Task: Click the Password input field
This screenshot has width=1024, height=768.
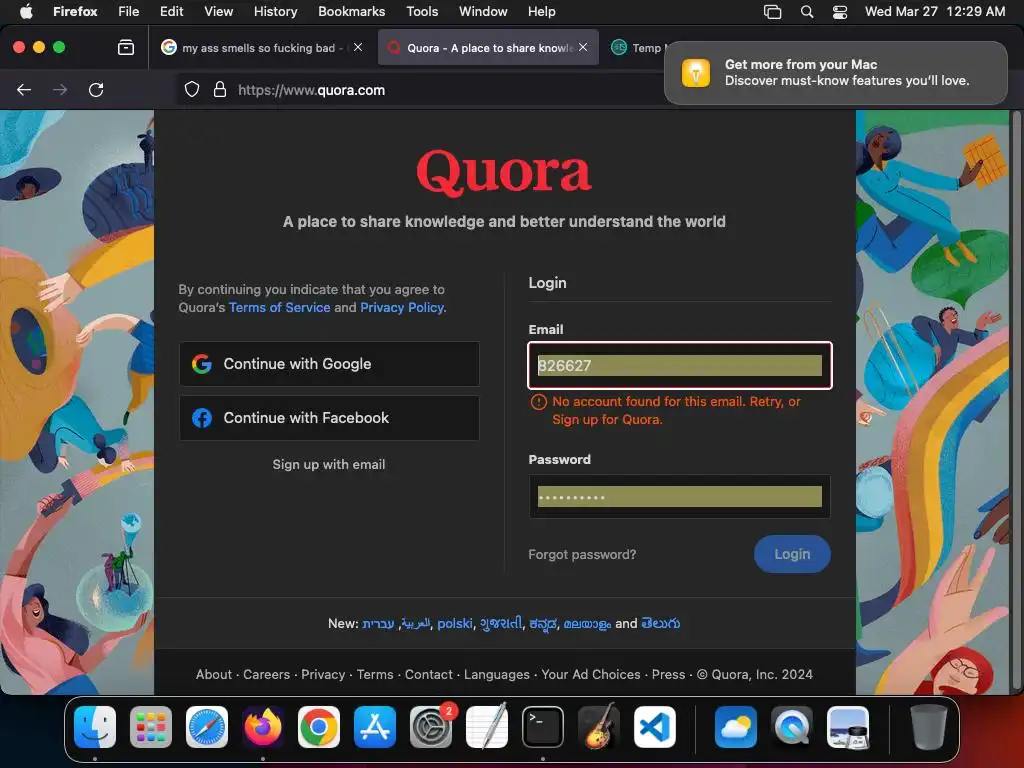Action: tap(679, 496)
